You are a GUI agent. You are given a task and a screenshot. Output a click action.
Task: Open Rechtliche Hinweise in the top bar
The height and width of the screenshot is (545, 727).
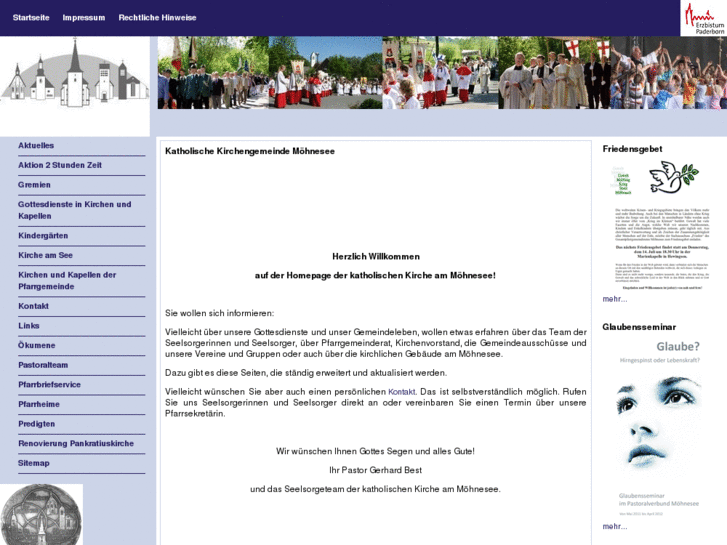(158, 18)
